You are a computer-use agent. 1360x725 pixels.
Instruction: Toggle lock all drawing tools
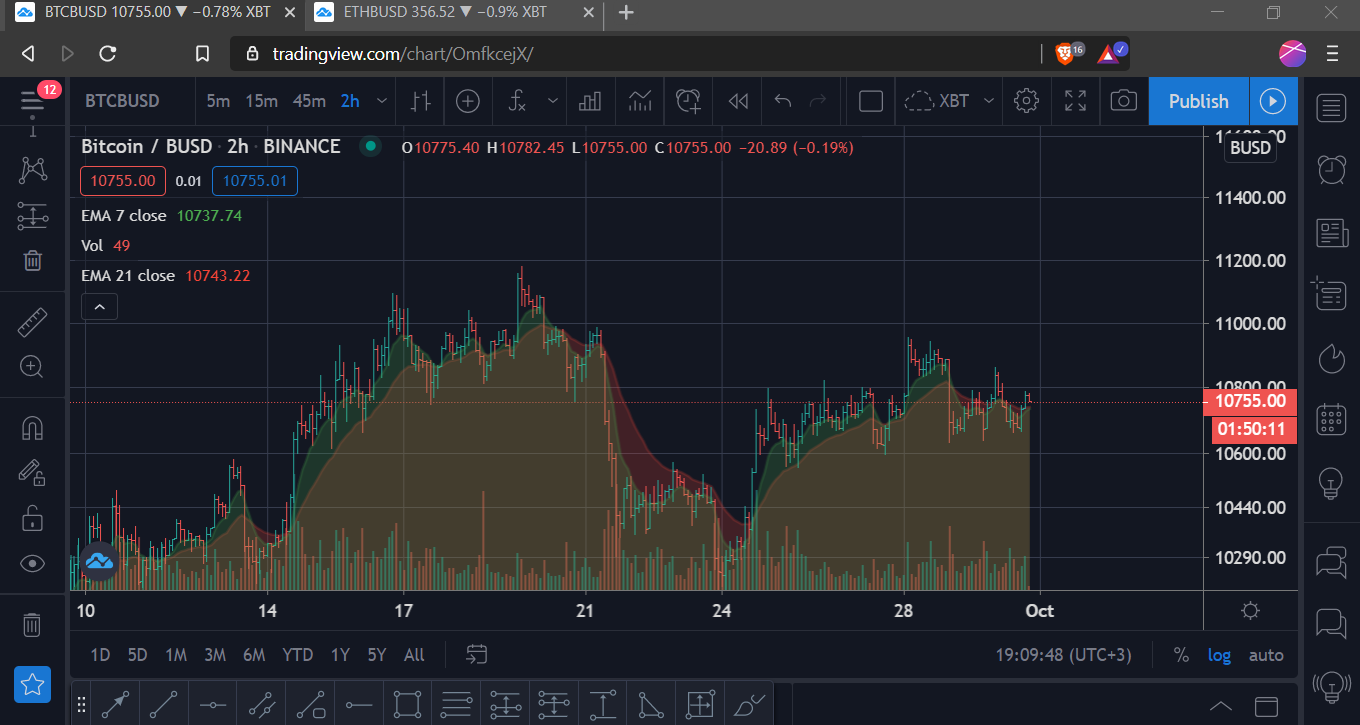[x=32, y=518]
